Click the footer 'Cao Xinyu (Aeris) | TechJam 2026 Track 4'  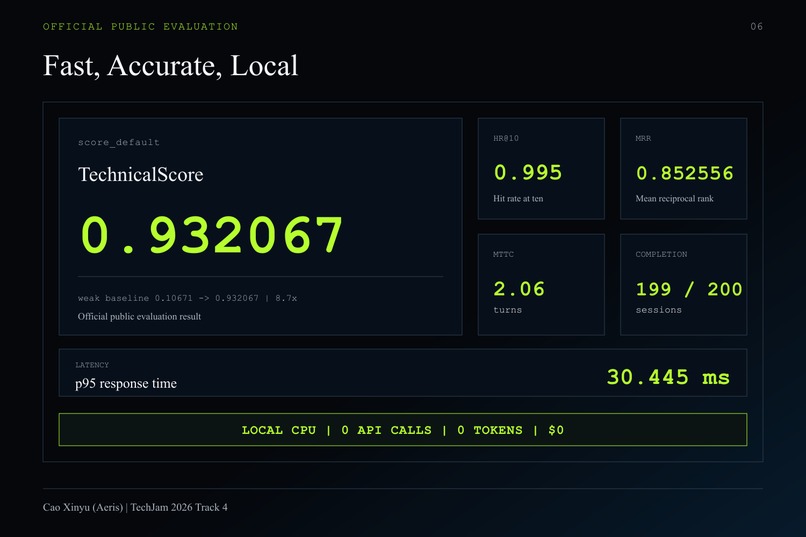click(x=135, y=507)
